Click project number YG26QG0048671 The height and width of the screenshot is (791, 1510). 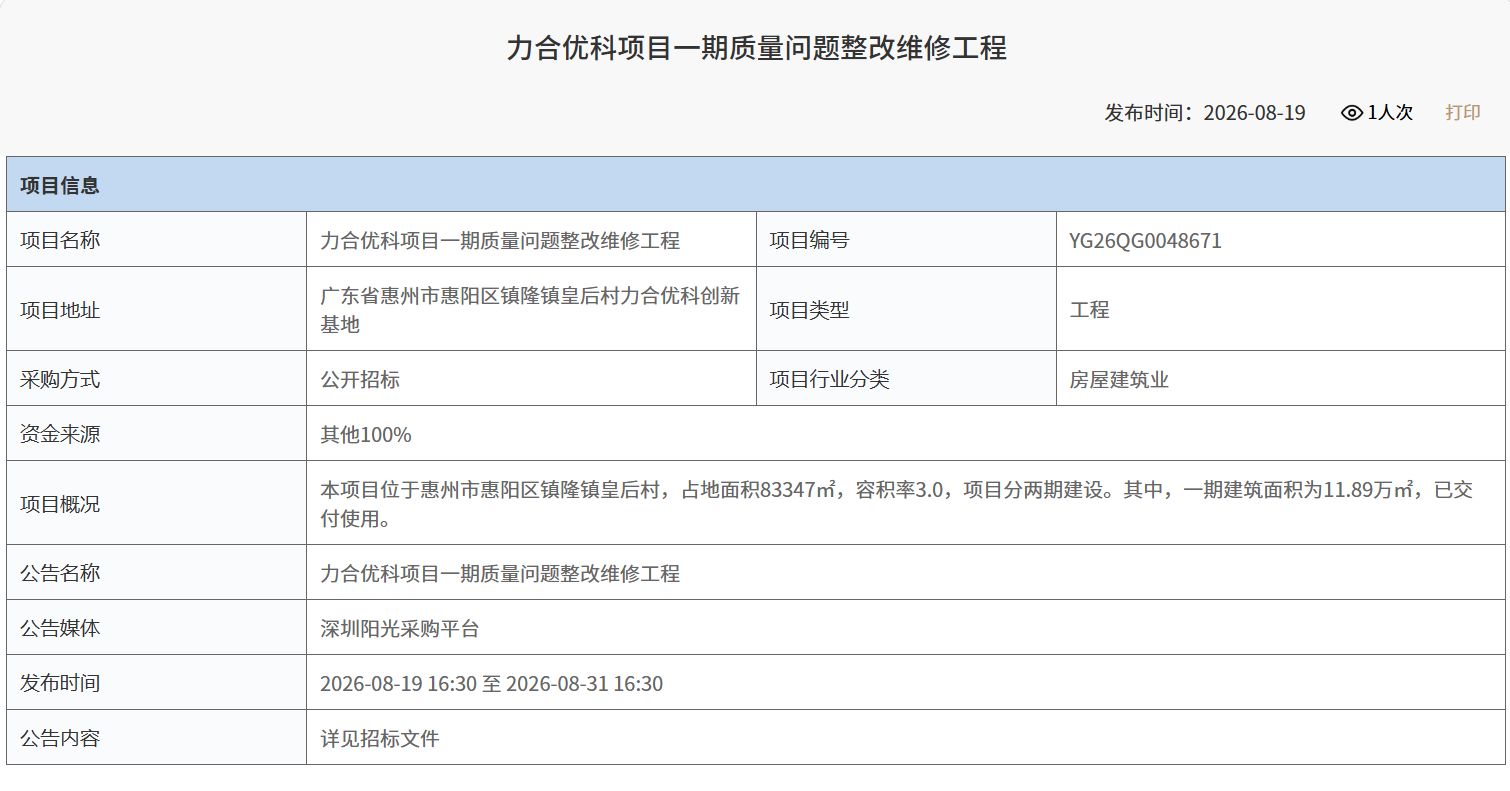[1145, 240]
